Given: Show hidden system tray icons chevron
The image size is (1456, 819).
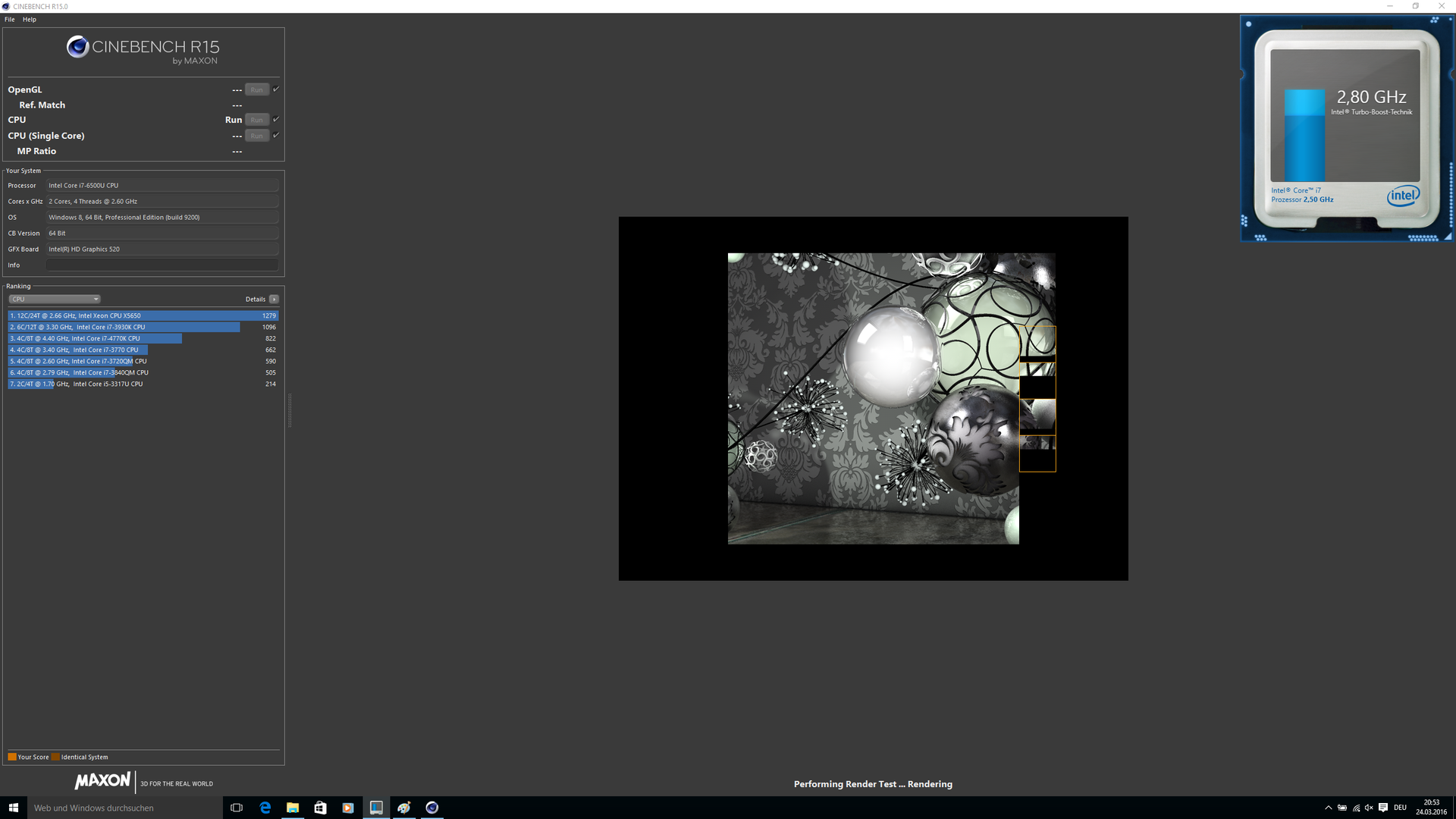Looking at the screenshot, I should coord(1328,808).
